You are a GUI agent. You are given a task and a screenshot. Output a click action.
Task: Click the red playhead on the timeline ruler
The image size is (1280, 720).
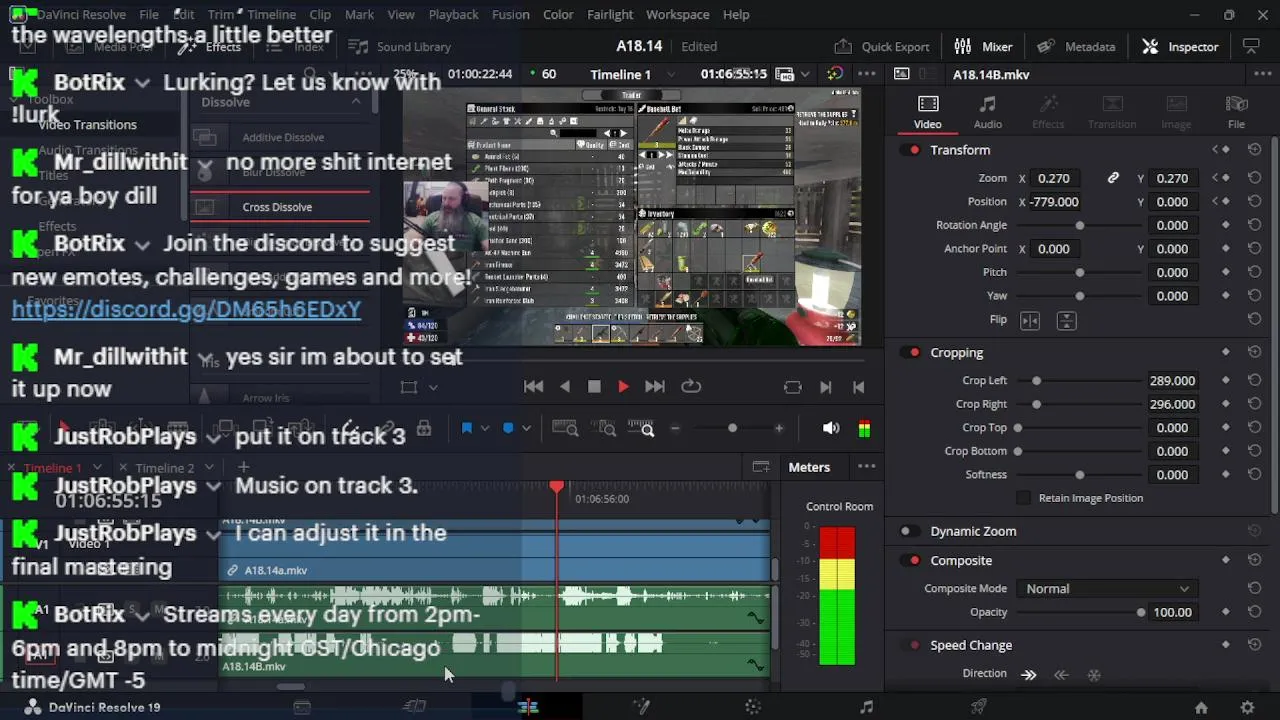click(x=557, y=487)
